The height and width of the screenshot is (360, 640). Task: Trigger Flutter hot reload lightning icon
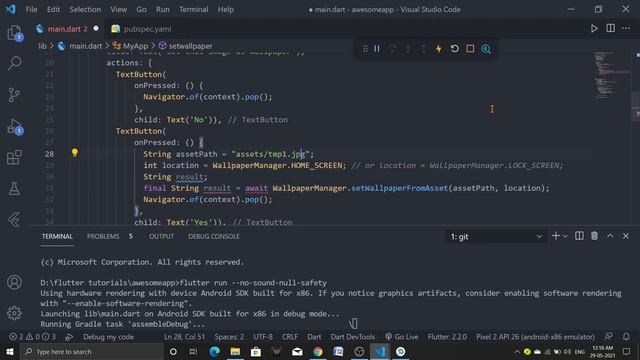click(x=439, y=49)
